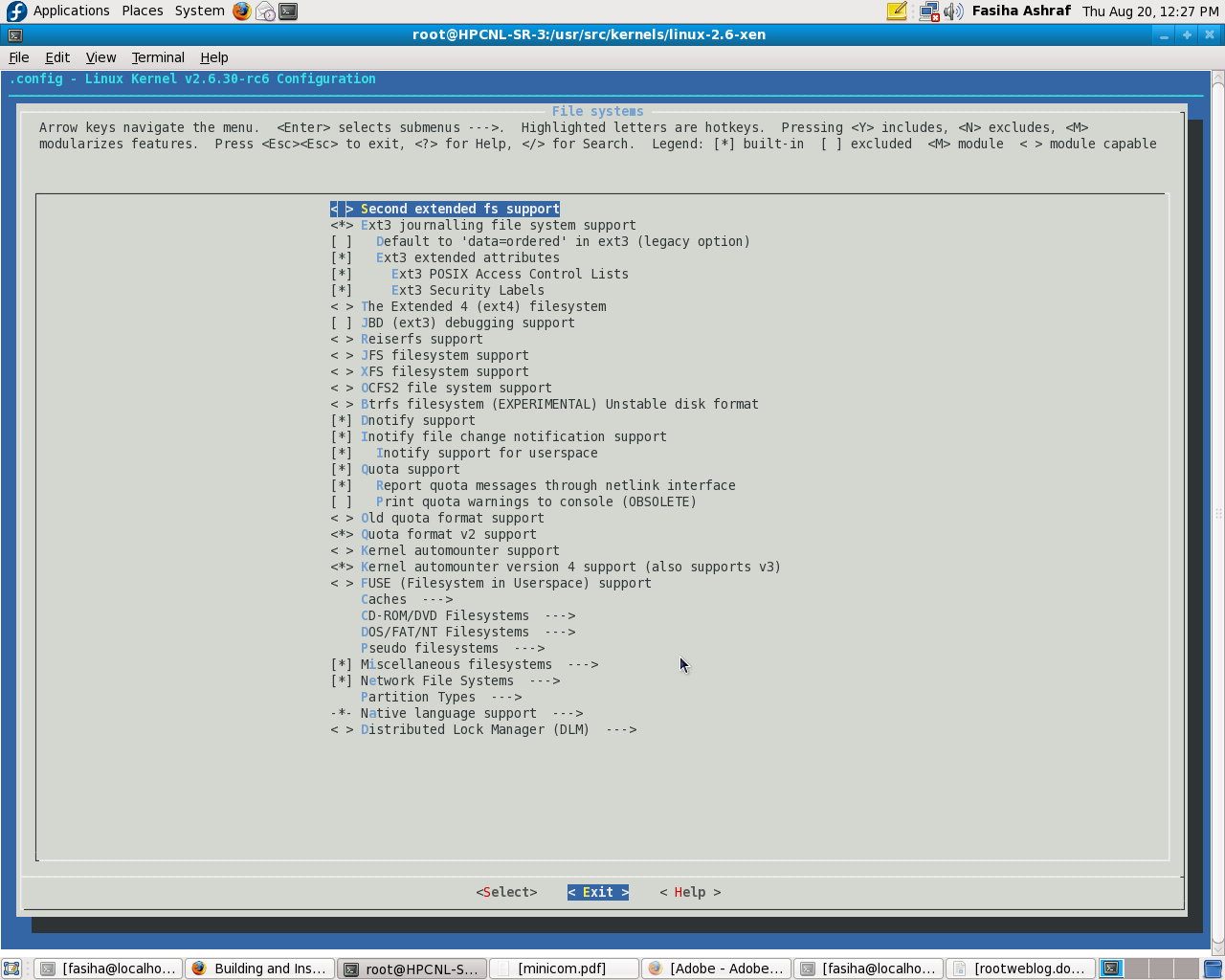
Task: Switch to the minicom.pdf taskbar window
Action: point(563,969)
